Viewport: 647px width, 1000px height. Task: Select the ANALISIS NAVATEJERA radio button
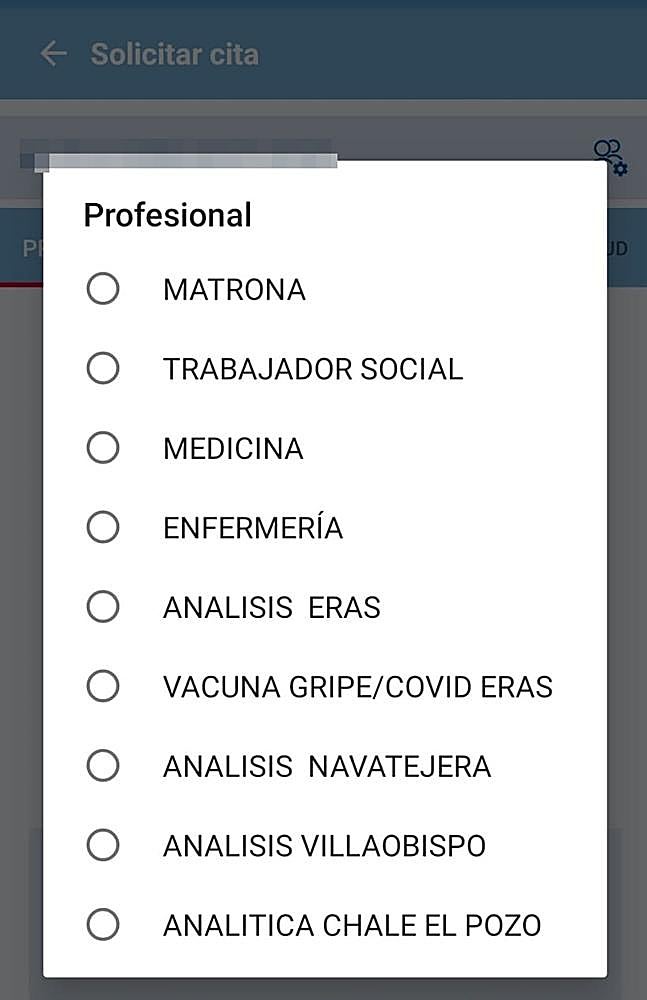[x=103, y=767]
